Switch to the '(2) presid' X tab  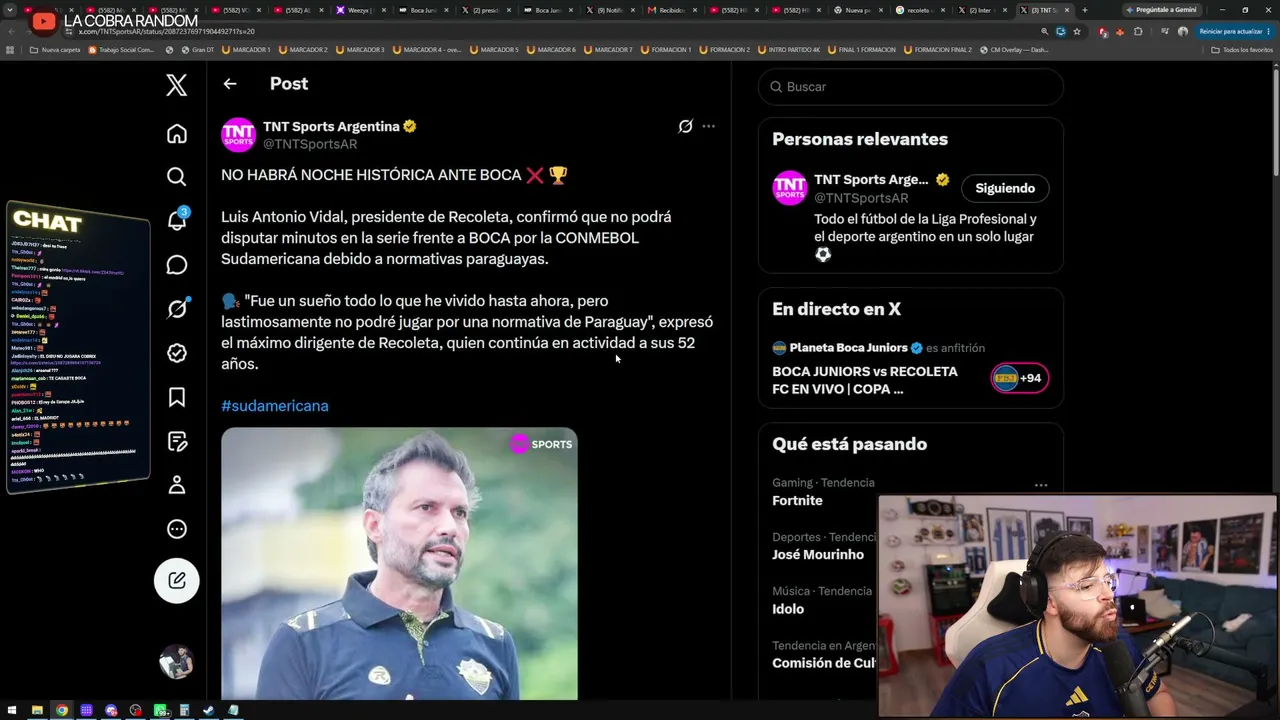(485, 10)
